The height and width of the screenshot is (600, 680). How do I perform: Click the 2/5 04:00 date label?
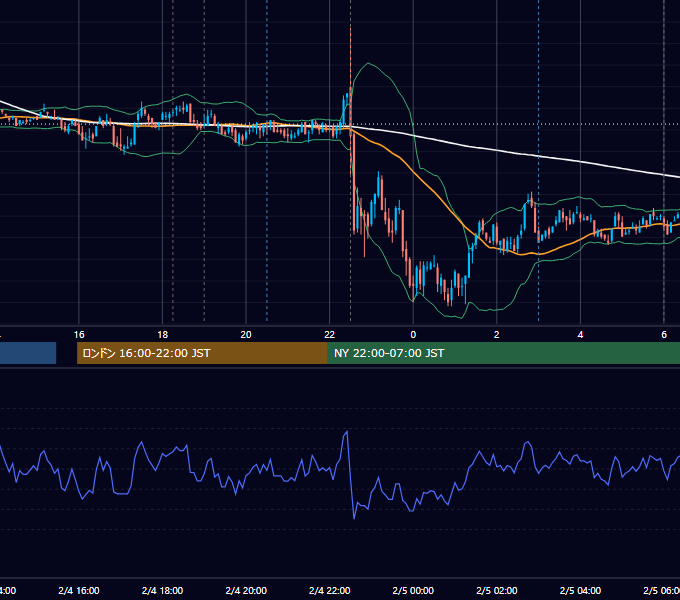click(x=580, y=590)
